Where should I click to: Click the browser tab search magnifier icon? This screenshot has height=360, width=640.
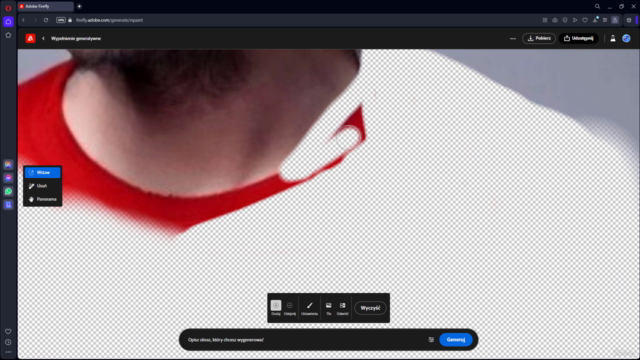[x=597, y=7]
